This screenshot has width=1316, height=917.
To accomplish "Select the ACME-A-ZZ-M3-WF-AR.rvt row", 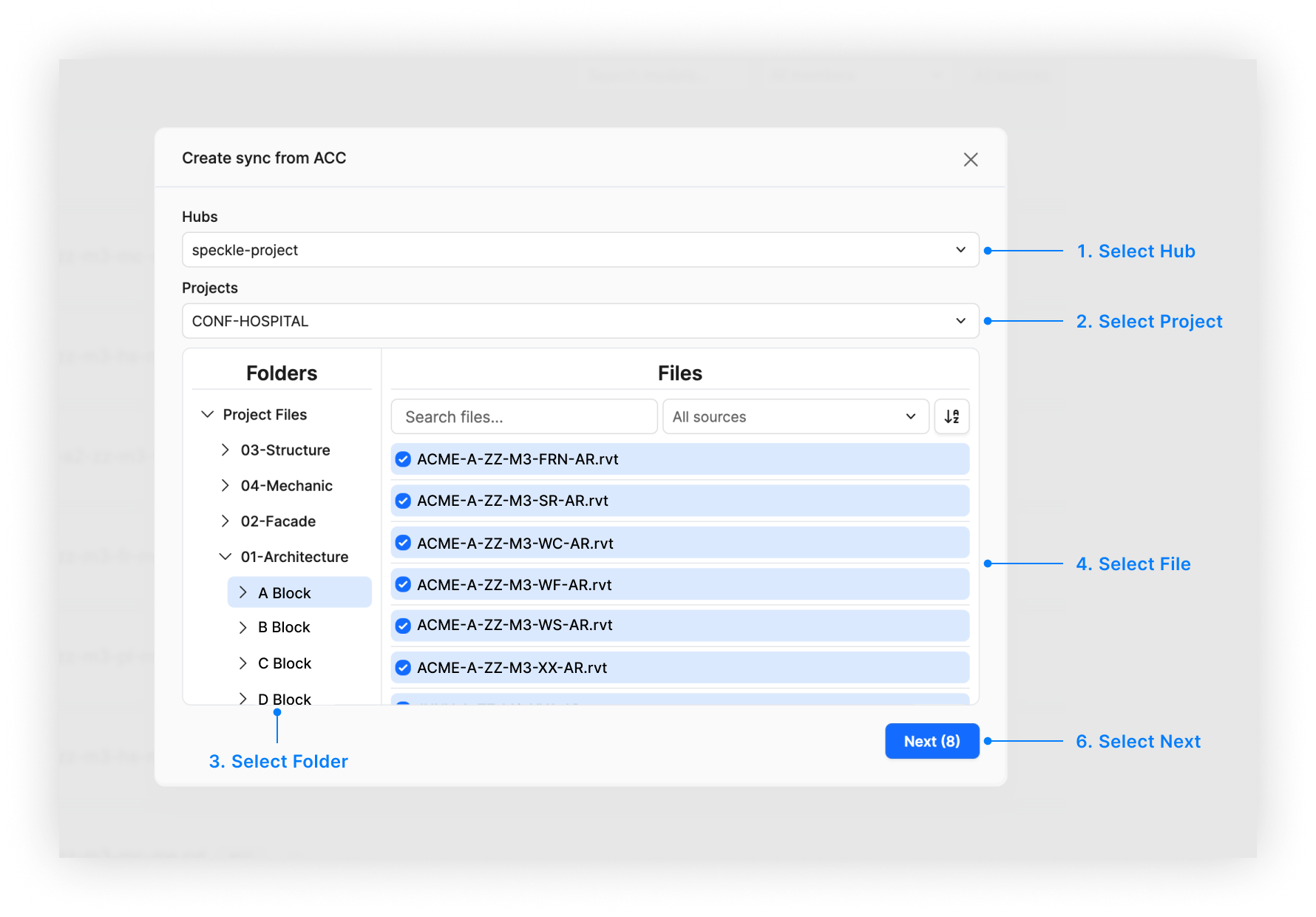I will [x=679, y=584].
